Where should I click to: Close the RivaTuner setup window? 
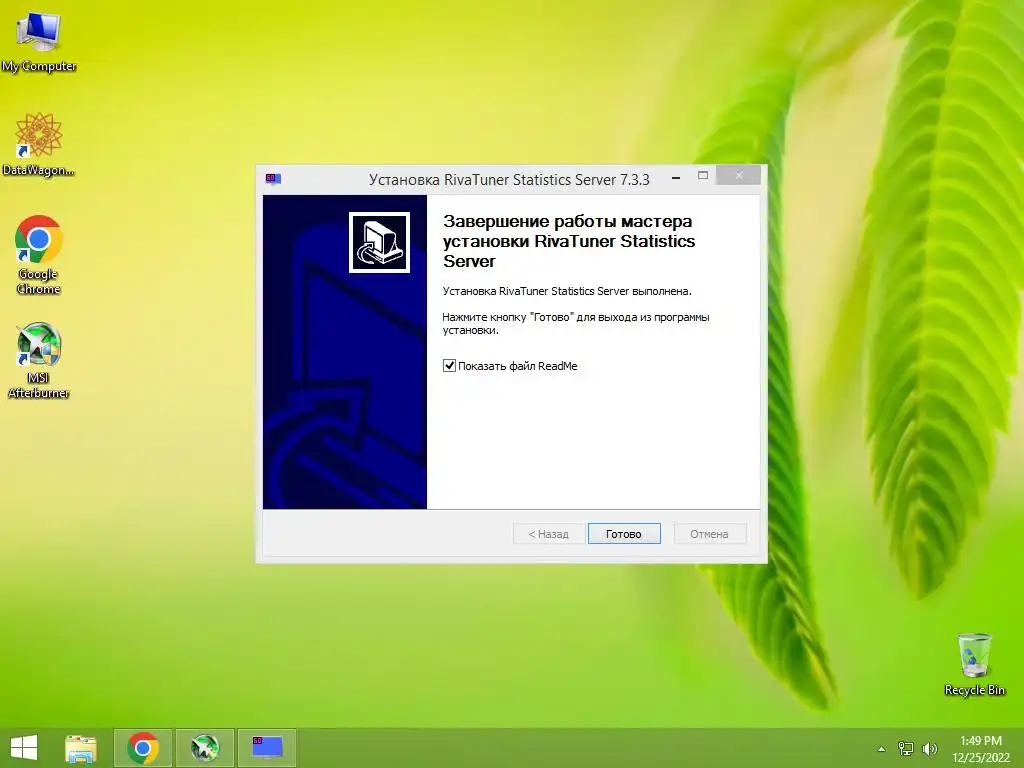click(739, 175)
